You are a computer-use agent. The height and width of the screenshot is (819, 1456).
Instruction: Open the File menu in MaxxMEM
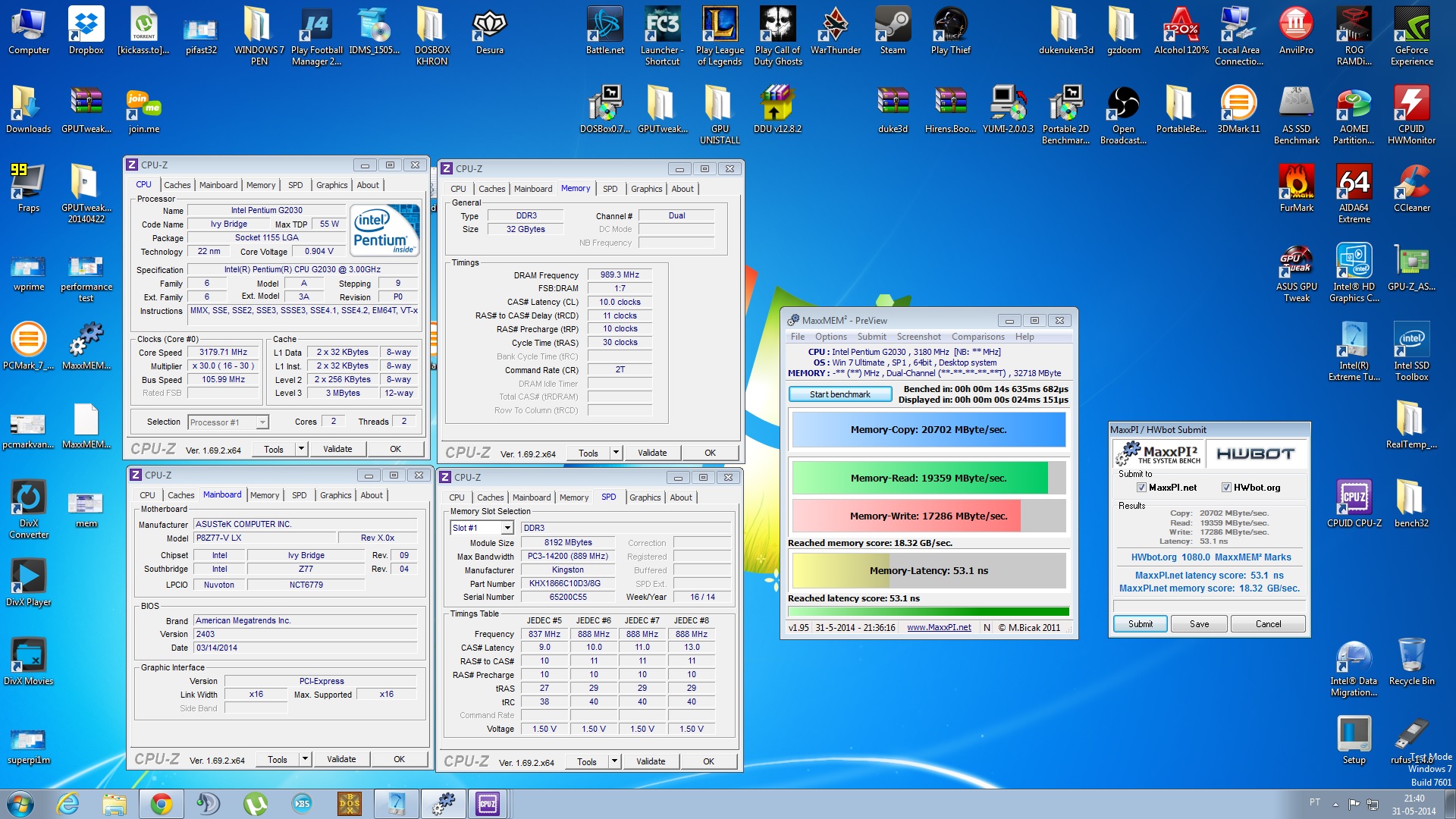tap(797, 337)
